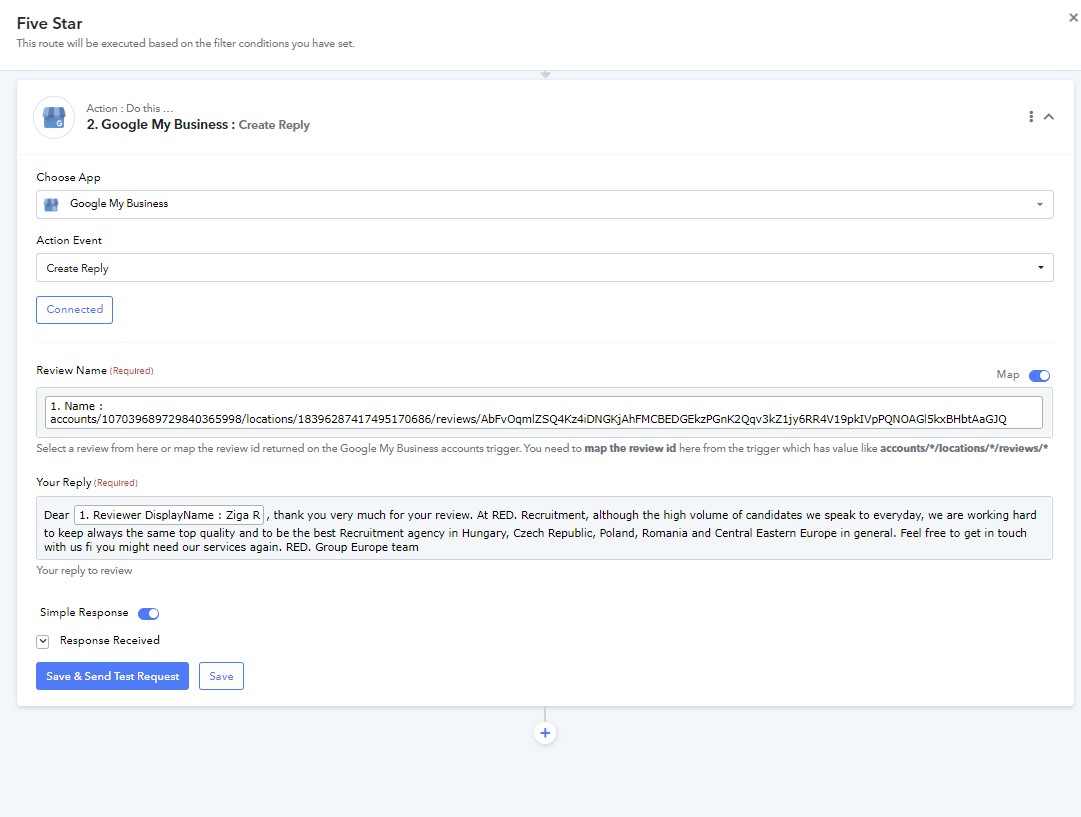Click the step title 'Google My Business : Create Reply'
Image resolution: width=1081 pixels, height=817 pixels.
(198, 125)
